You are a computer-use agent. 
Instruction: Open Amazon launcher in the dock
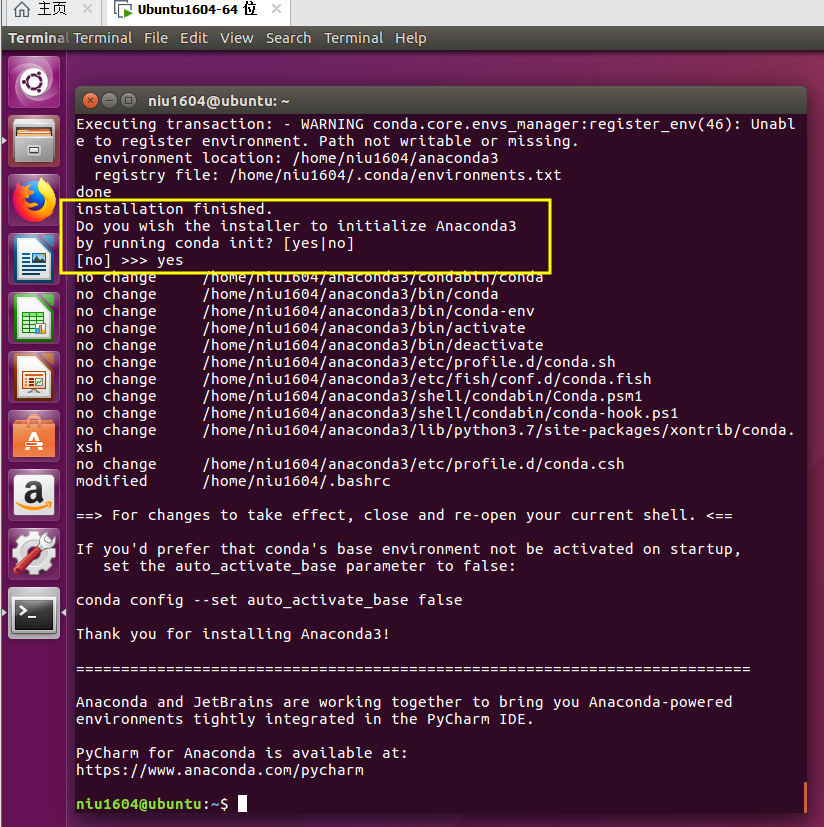click(x=34, y=496)
